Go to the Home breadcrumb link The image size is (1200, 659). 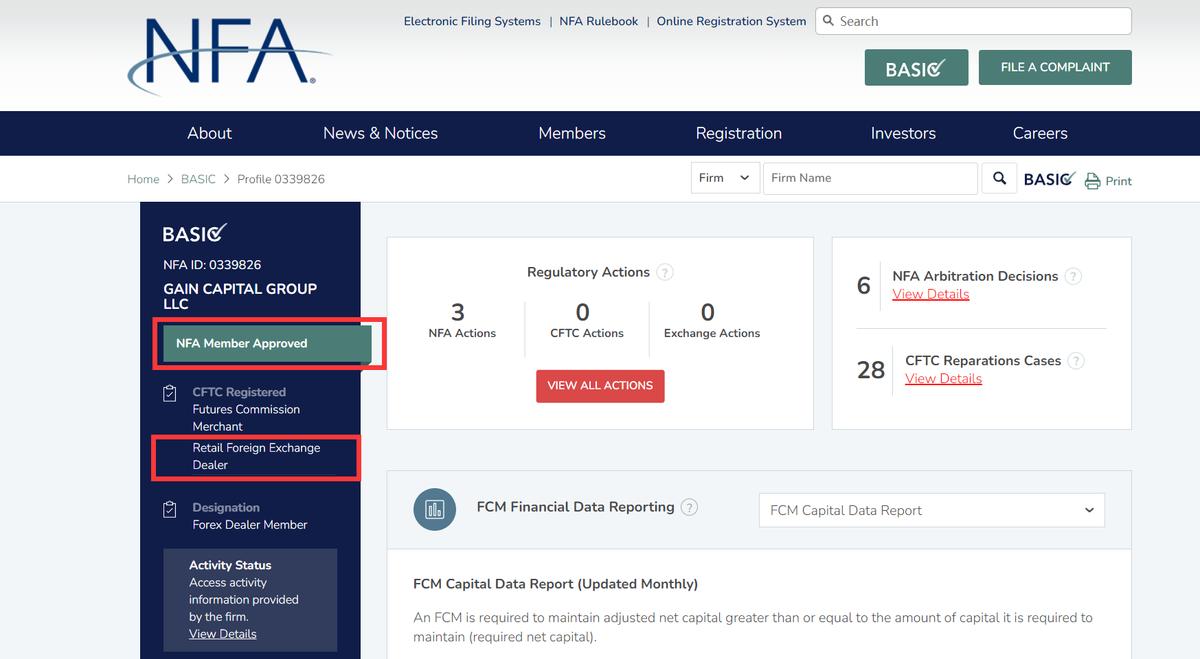click(x=143, y=179)
